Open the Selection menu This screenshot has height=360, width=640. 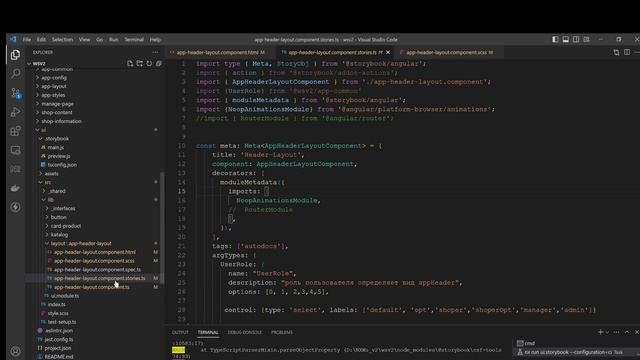tap(62, 40)
